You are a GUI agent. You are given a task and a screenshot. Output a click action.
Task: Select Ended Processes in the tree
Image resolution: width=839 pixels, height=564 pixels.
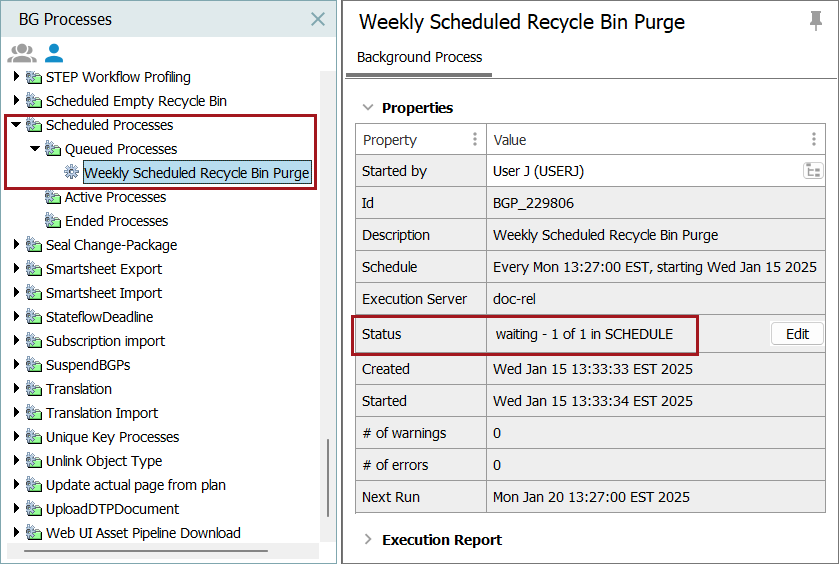click(116, 221)
